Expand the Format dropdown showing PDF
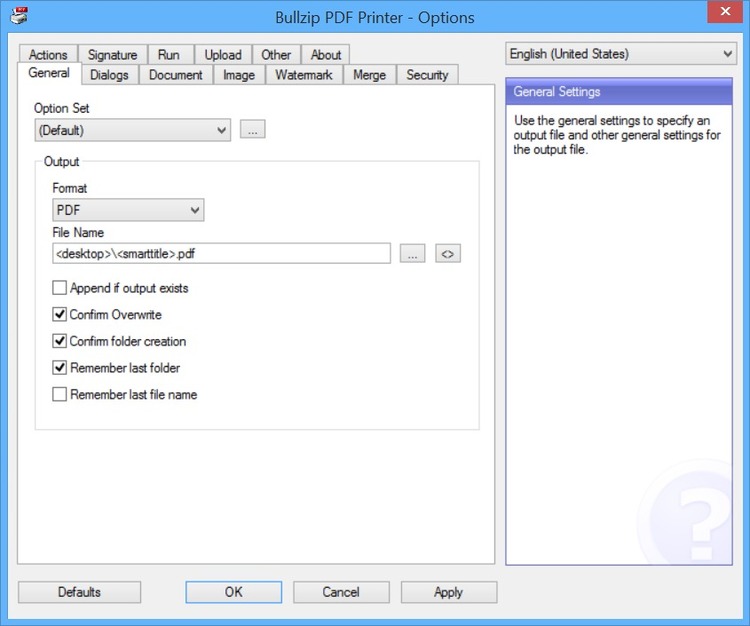This screenshot has width=750, height=626. pyautogui.click(x=128, y=210)
